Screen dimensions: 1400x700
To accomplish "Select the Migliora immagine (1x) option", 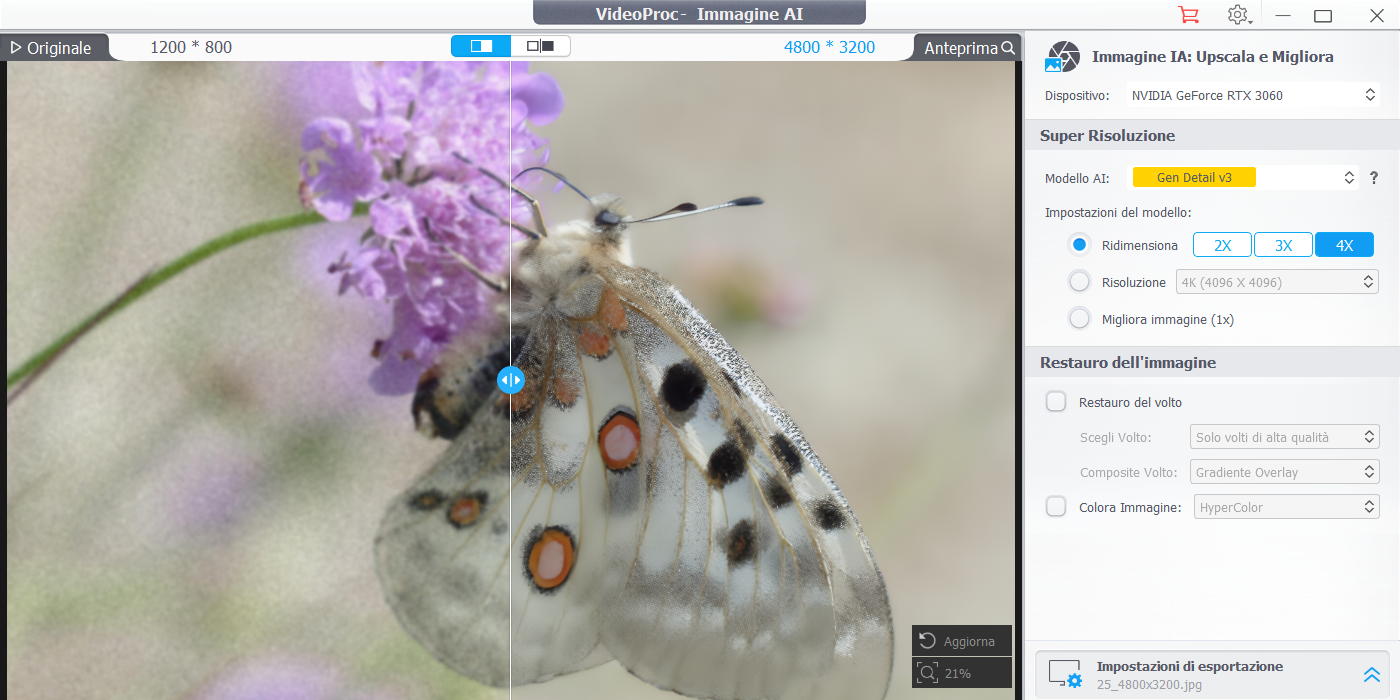I will click(x=1079, y=319).
